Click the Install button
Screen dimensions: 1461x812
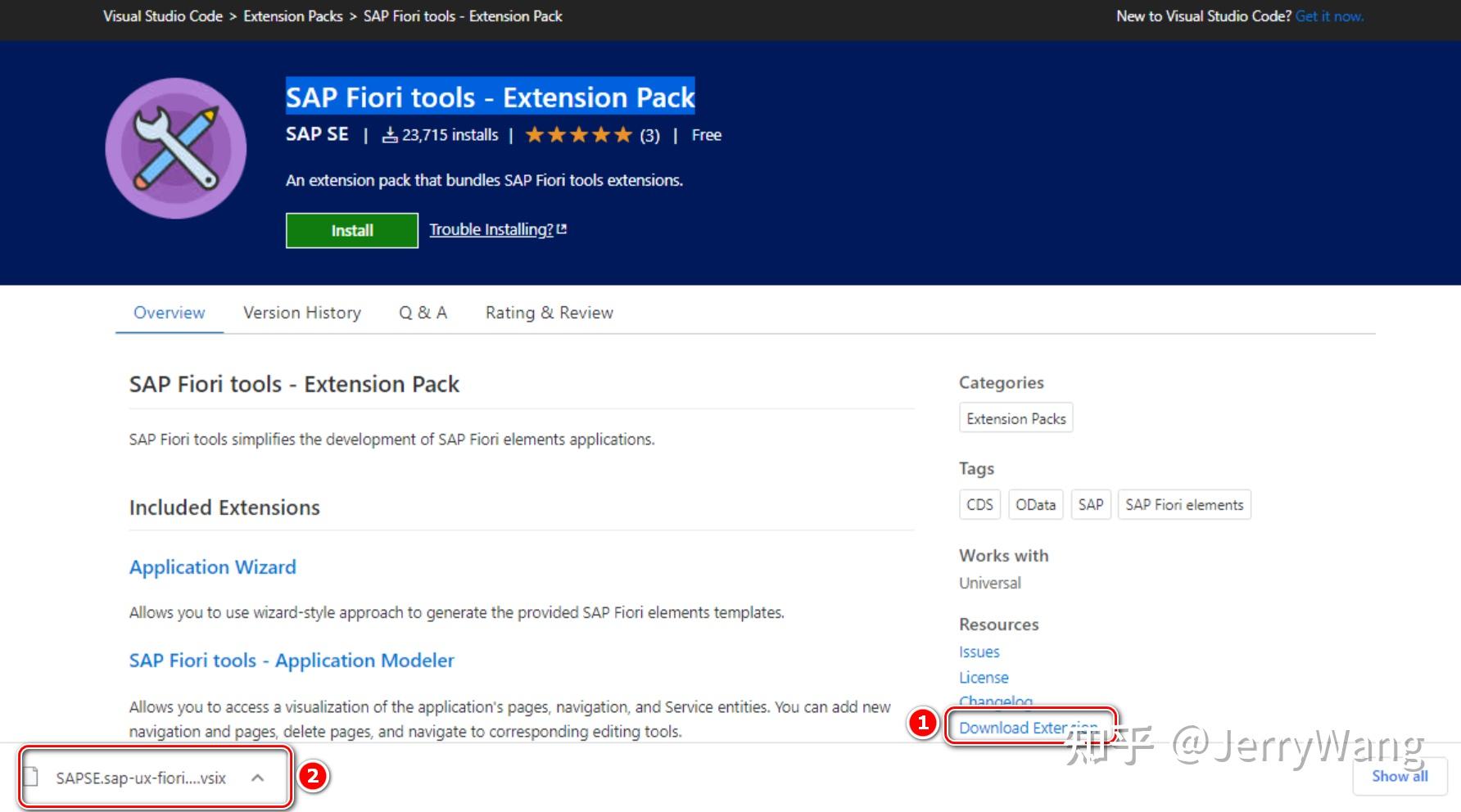pyautogui.click(x=351, y=230)
